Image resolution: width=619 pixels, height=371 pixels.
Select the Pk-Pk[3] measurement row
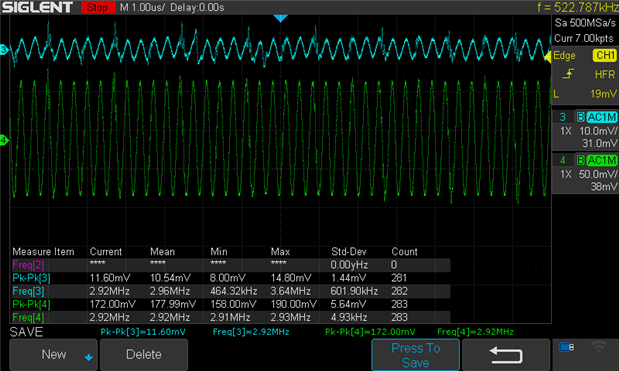click(230, 278)
